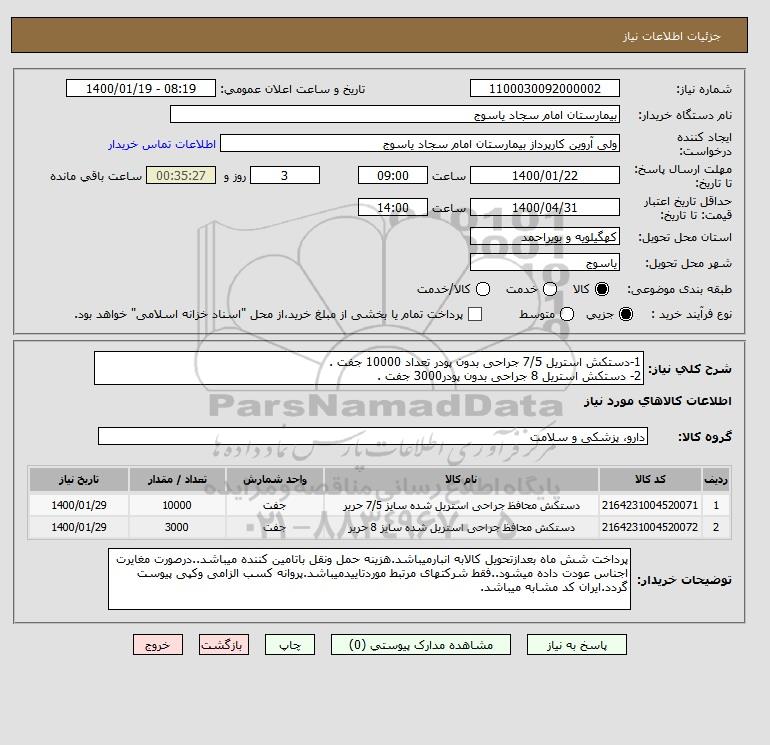The width and height of the screenshot is (770, 745).
Task: Click the چاپ print button
Action: [290, 645]
